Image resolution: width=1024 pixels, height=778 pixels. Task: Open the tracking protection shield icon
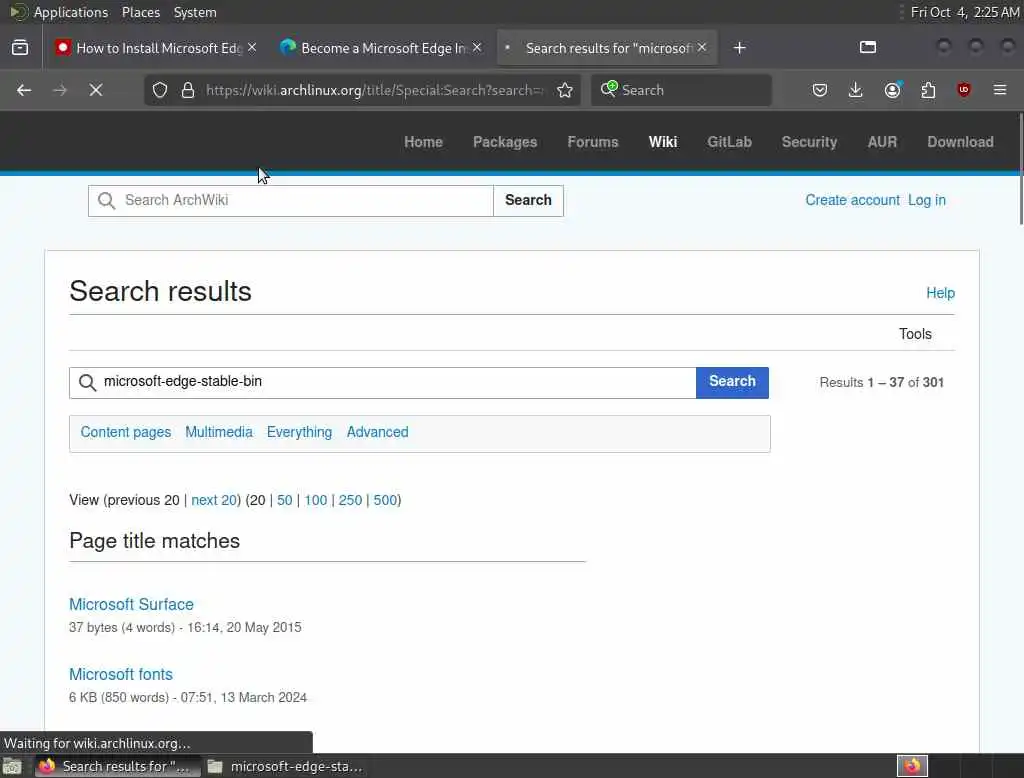click(160, 90)
